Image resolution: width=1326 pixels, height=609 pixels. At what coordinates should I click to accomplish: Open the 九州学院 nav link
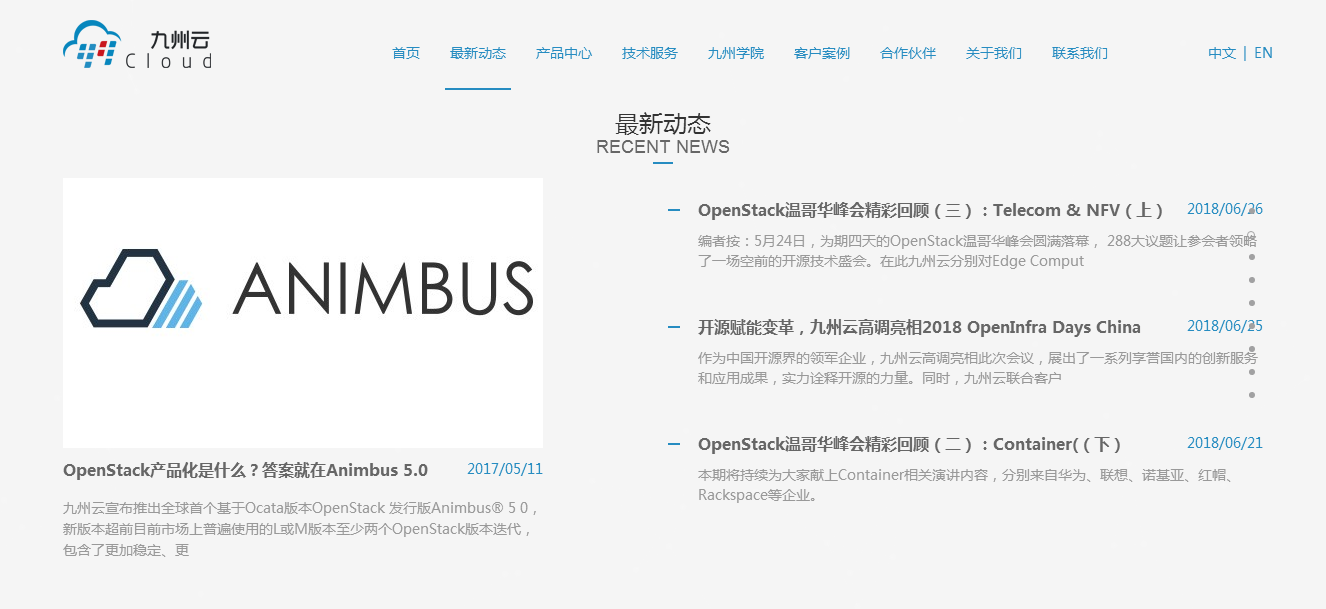[736, 53]
